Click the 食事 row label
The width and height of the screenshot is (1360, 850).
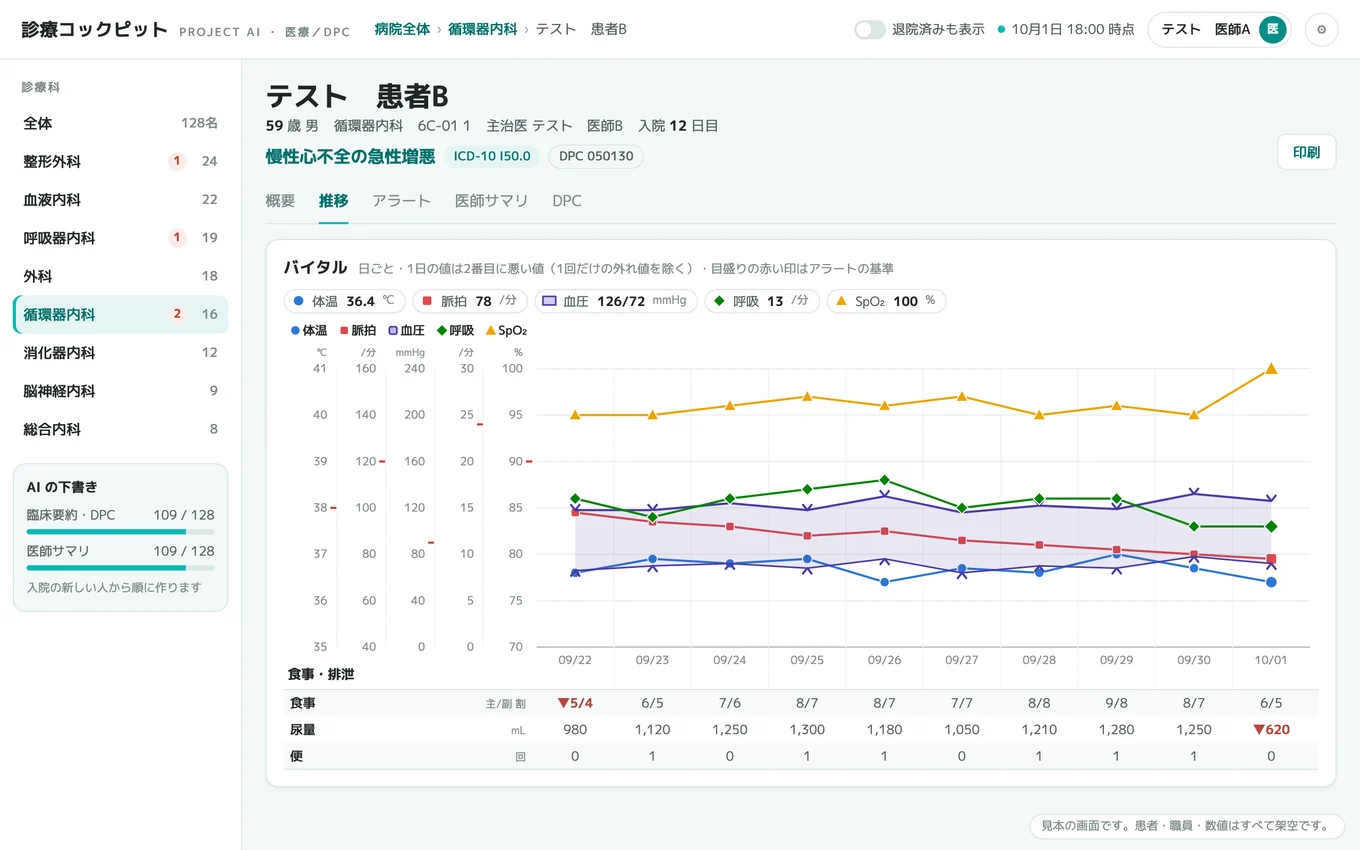[303, 703]
